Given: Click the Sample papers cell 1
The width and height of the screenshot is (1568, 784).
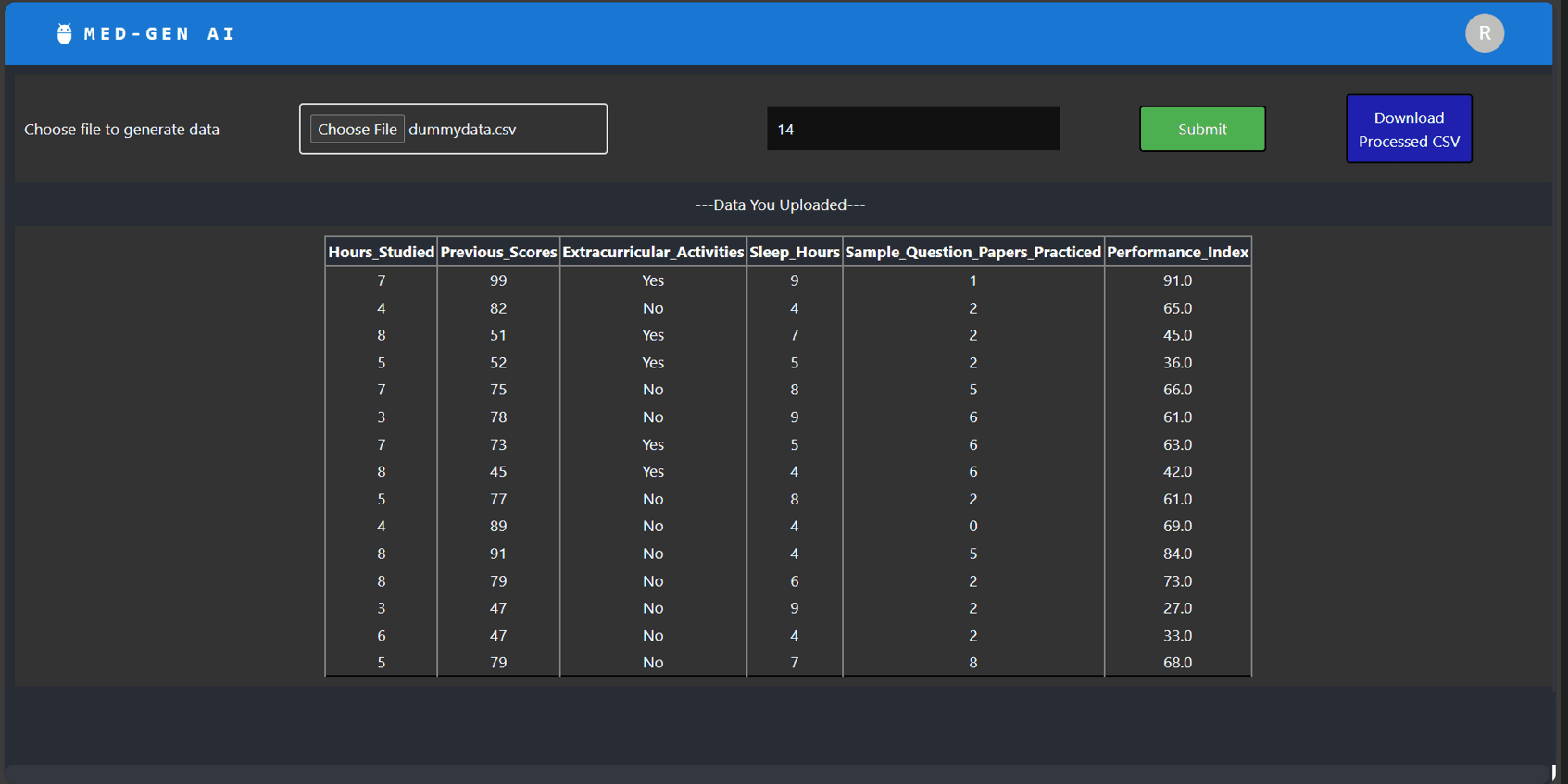Looking at the screenshot, I should coord(972,280).
